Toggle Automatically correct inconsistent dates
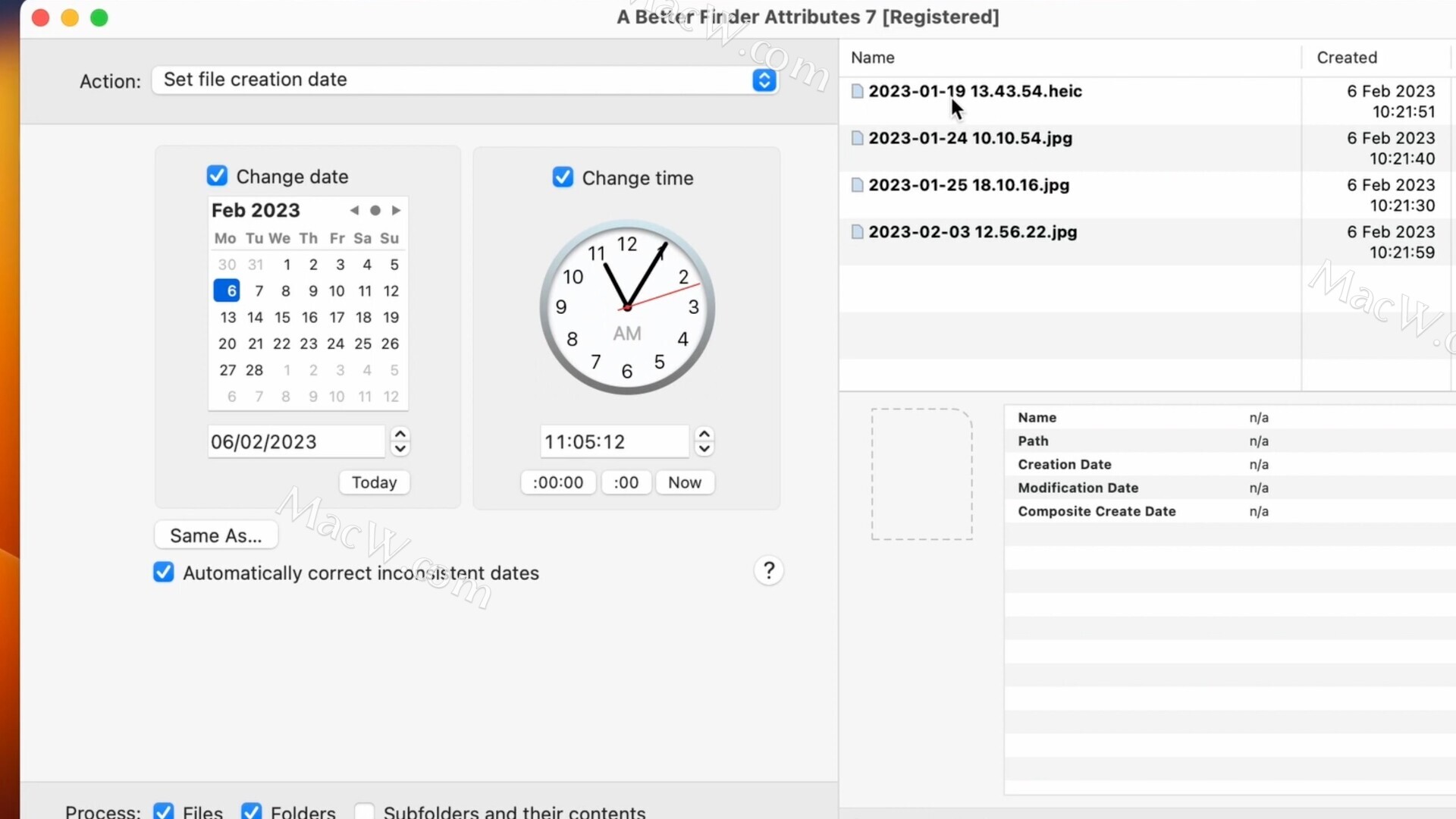 (164, 573)
